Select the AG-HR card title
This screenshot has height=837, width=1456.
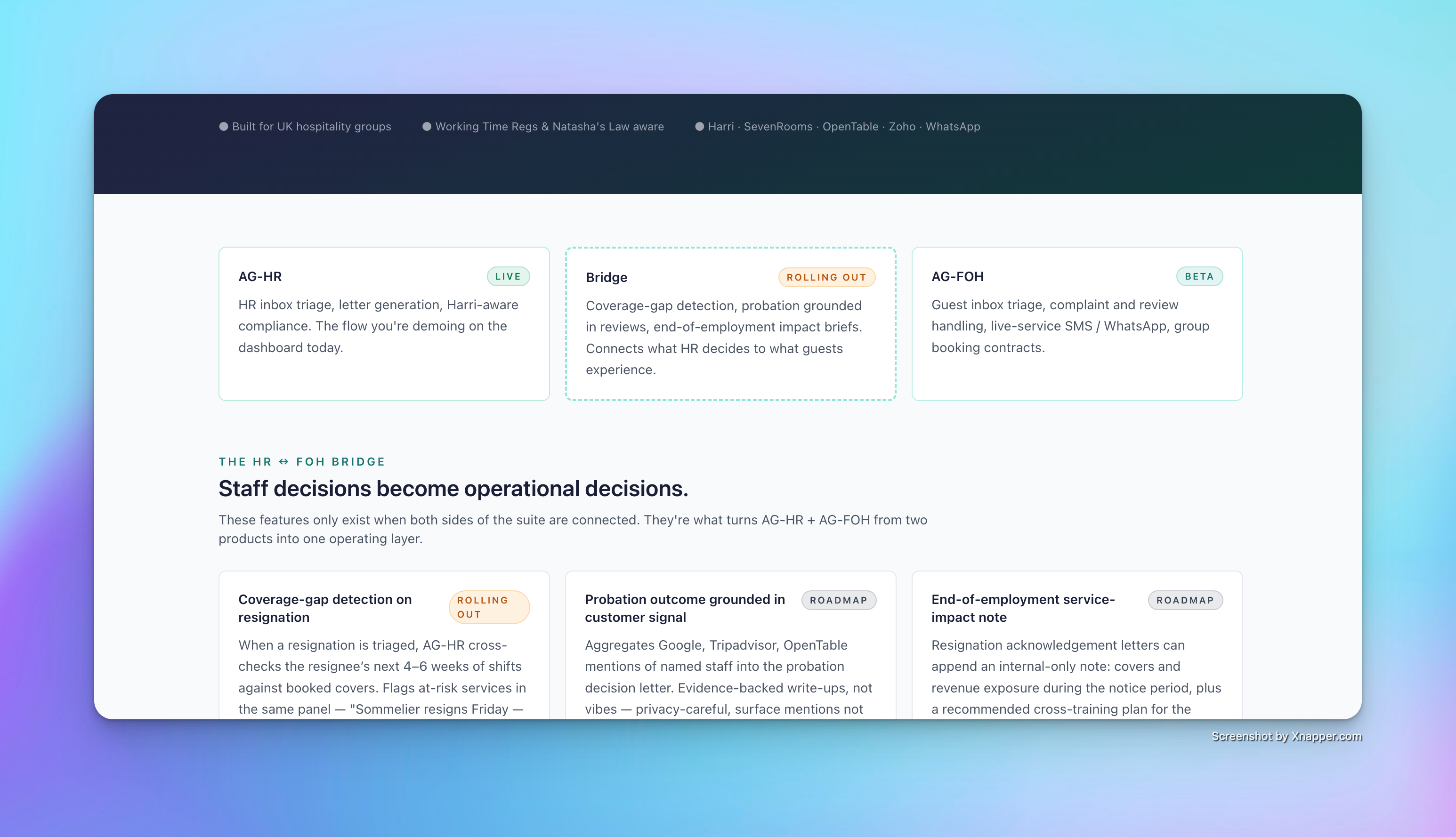pos(260,276)
